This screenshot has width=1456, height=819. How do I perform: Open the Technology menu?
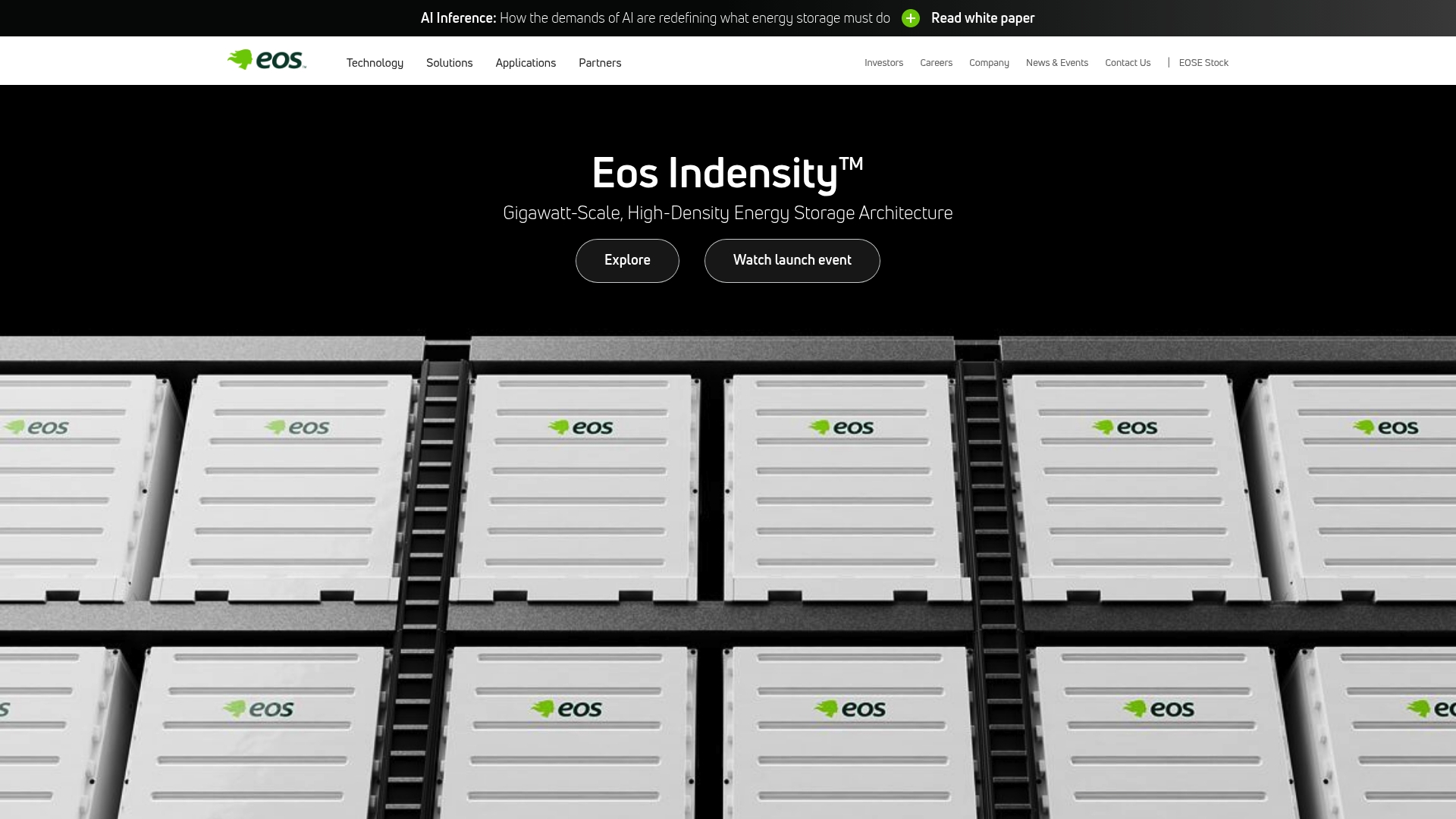[375, 63]
